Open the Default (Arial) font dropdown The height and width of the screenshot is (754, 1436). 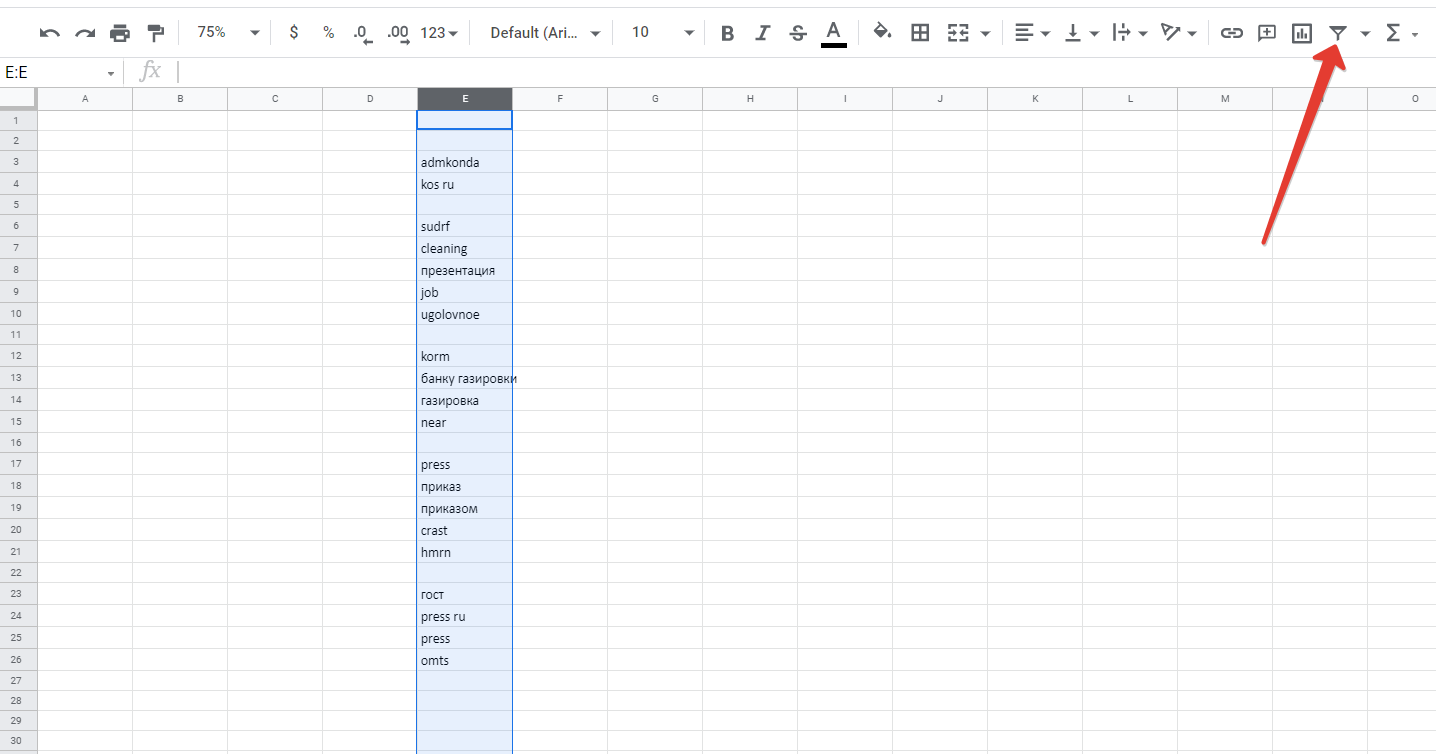click(545, 33)
